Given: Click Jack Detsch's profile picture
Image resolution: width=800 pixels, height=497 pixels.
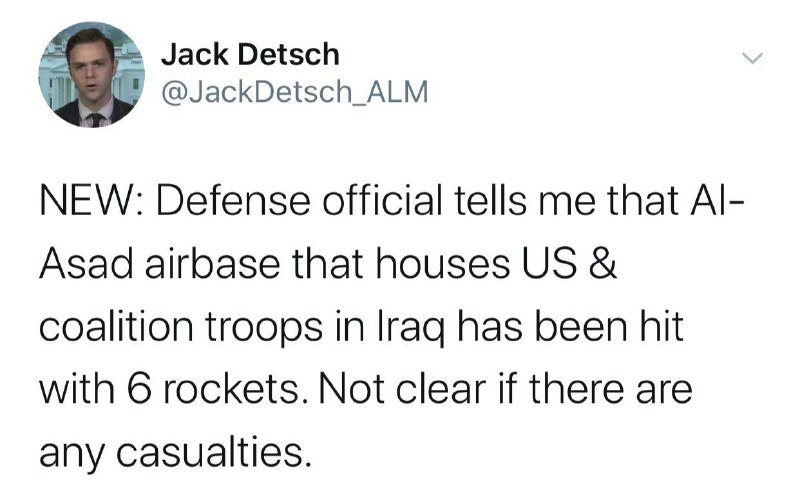Looking at the screenshot, I should [x=92, y=74].
